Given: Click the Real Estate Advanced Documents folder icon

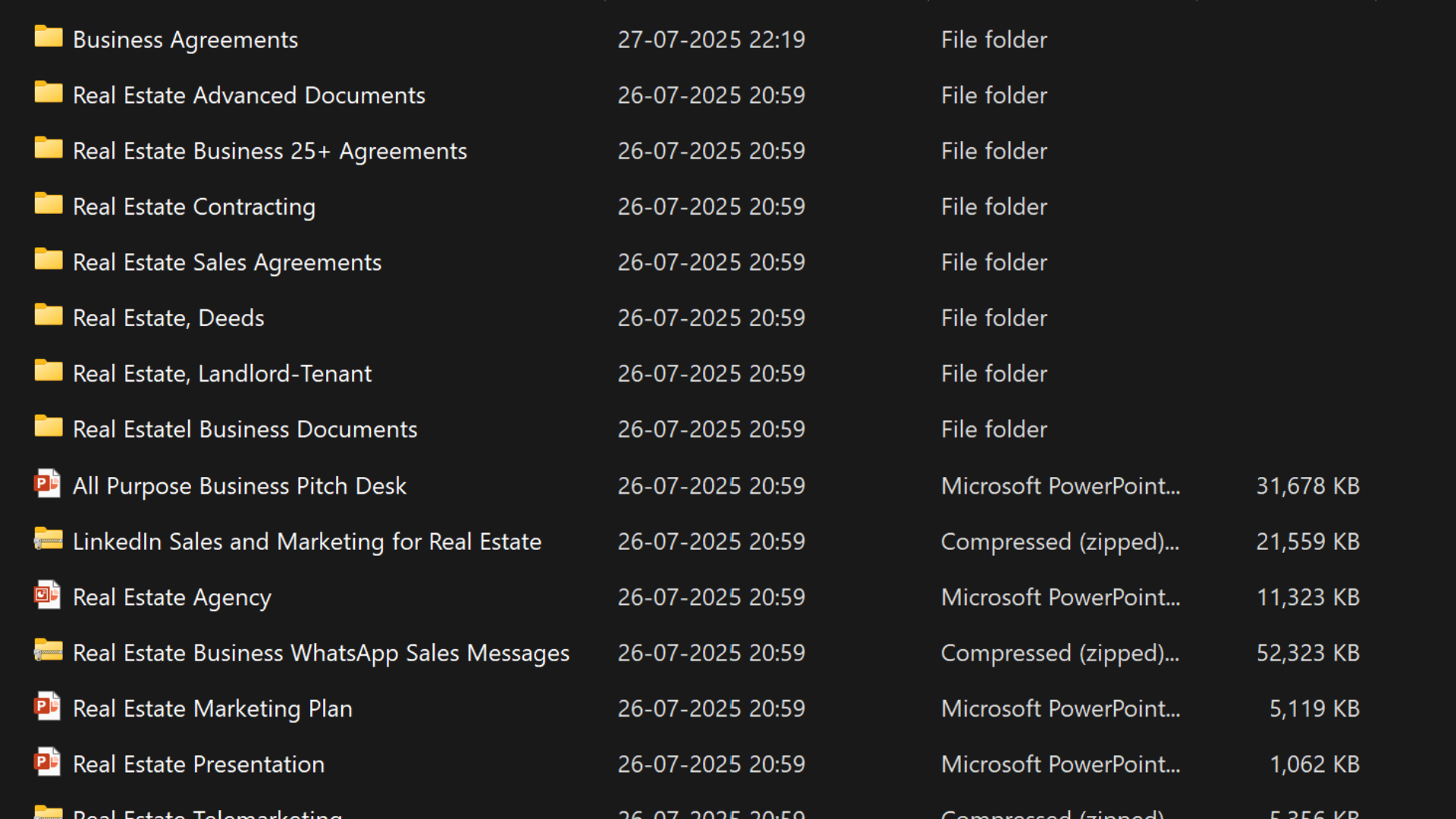Looking at the screenshot, I should (49, 93).
